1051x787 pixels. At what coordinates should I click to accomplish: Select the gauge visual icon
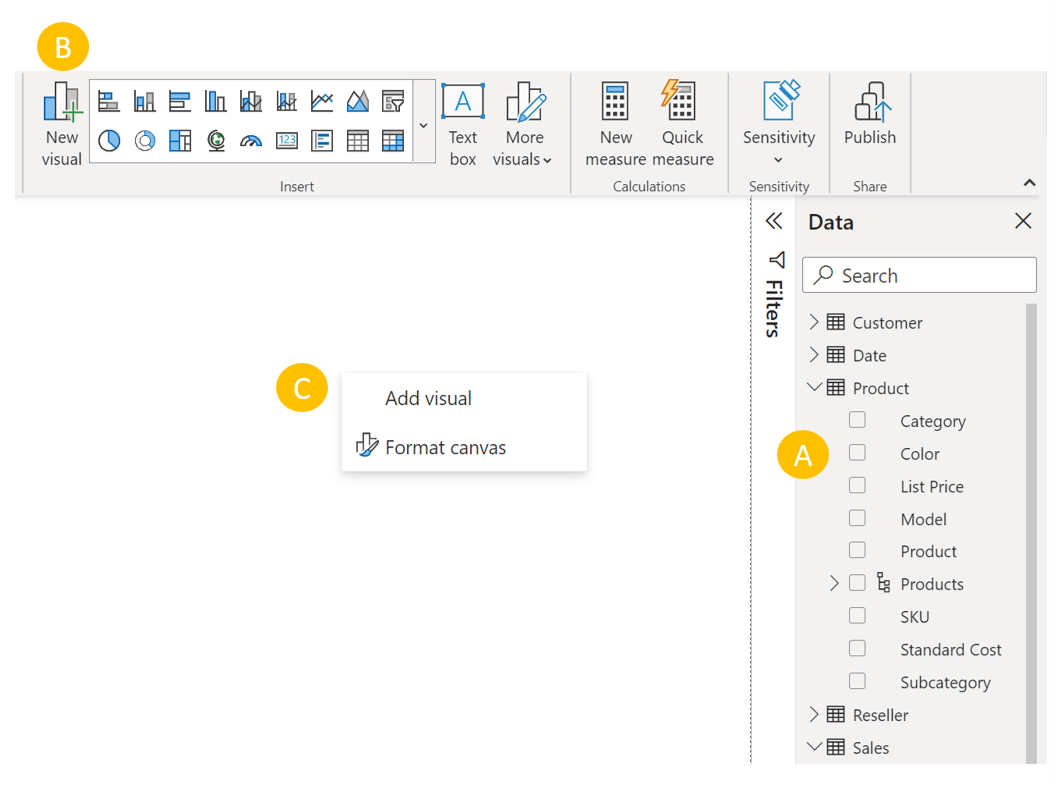click(x=251, y=141)
